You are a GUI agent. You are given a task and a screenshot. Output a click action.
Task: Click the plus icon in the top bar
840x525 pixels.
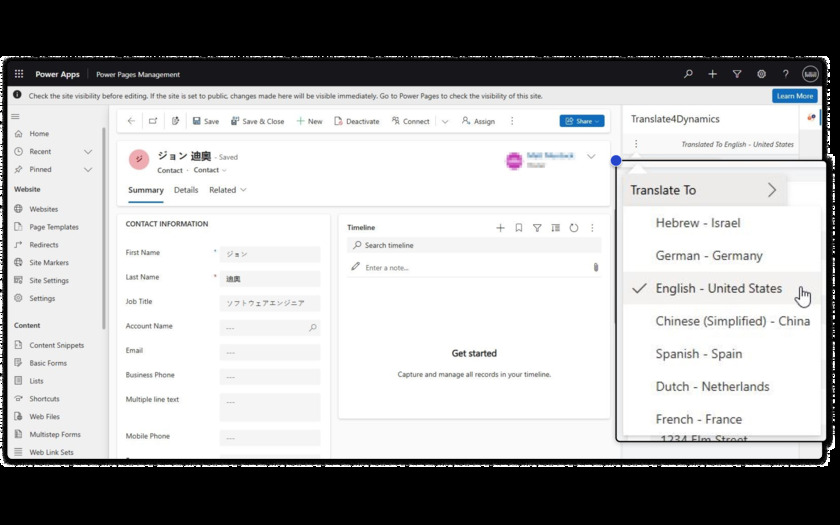click(712, 74)
